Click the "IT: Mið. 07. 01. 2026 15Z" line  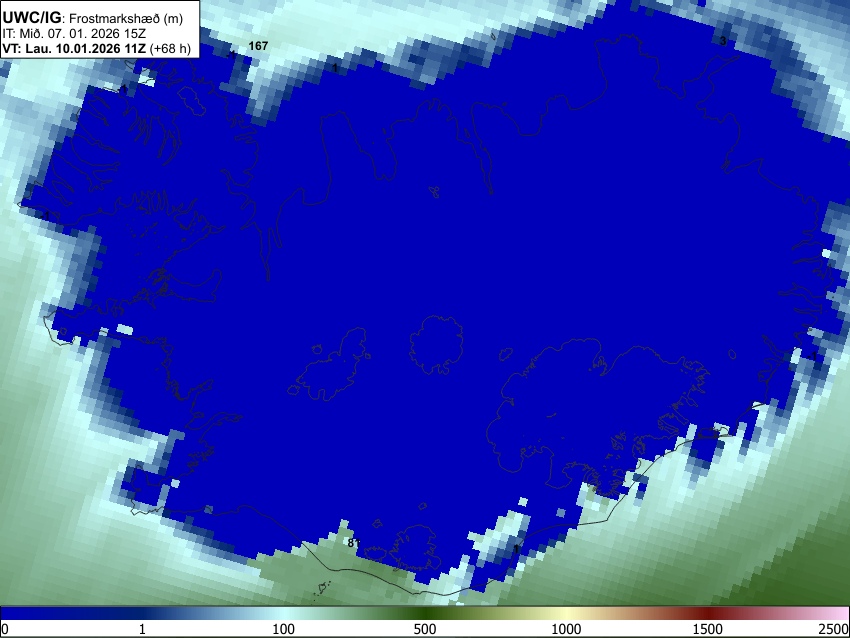(74, 34)
